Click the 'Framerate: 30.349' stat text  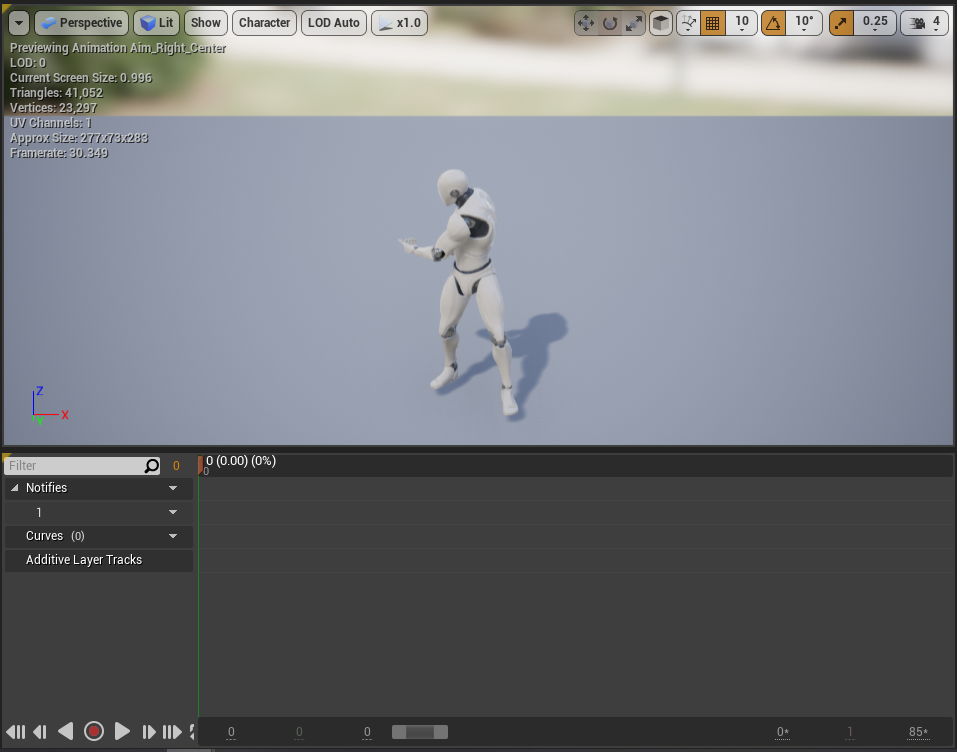pyautogui.click(x=59, y=153)
